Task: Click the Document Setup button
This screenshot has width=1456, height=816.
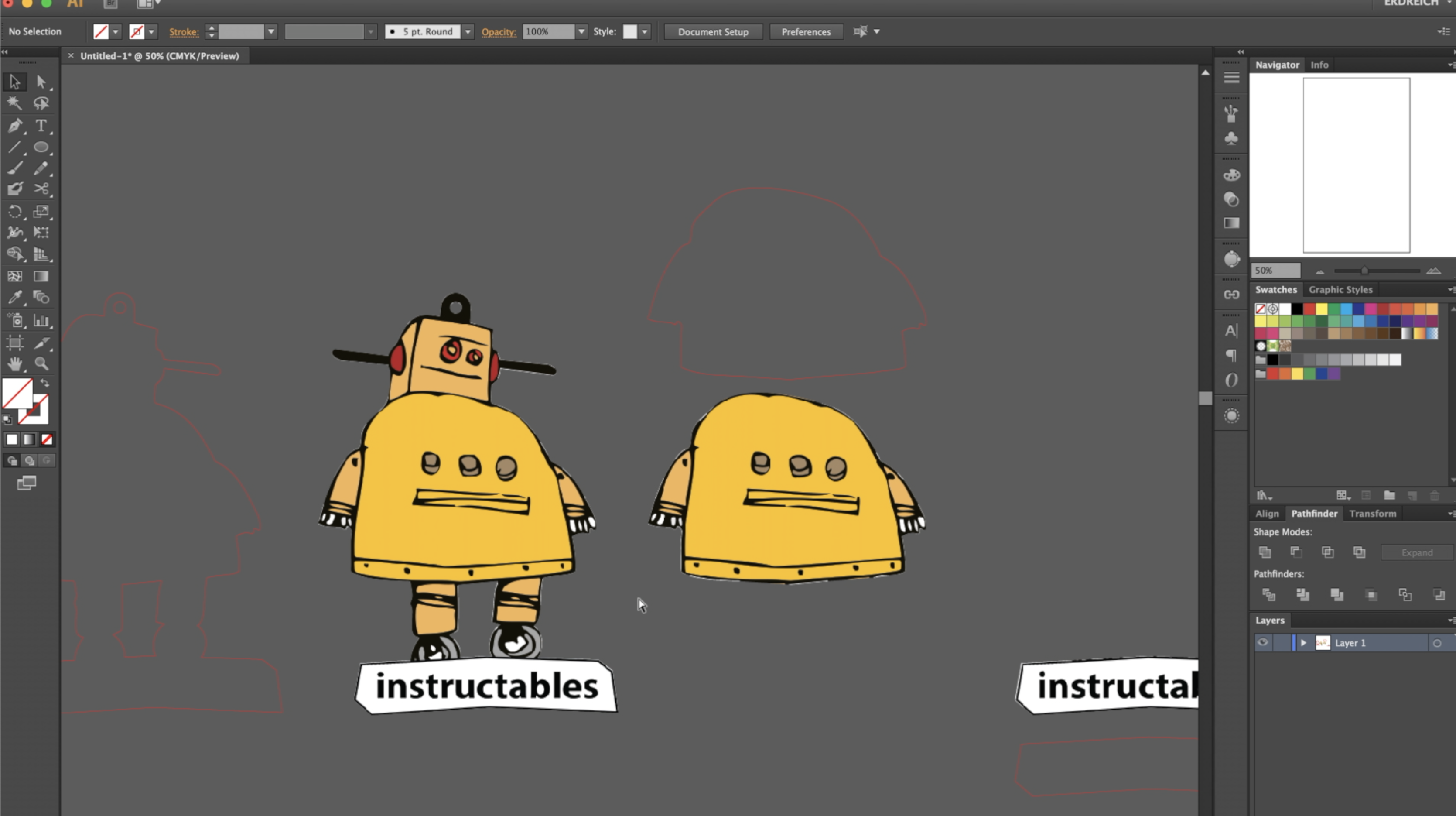Action: click(713, 32)
